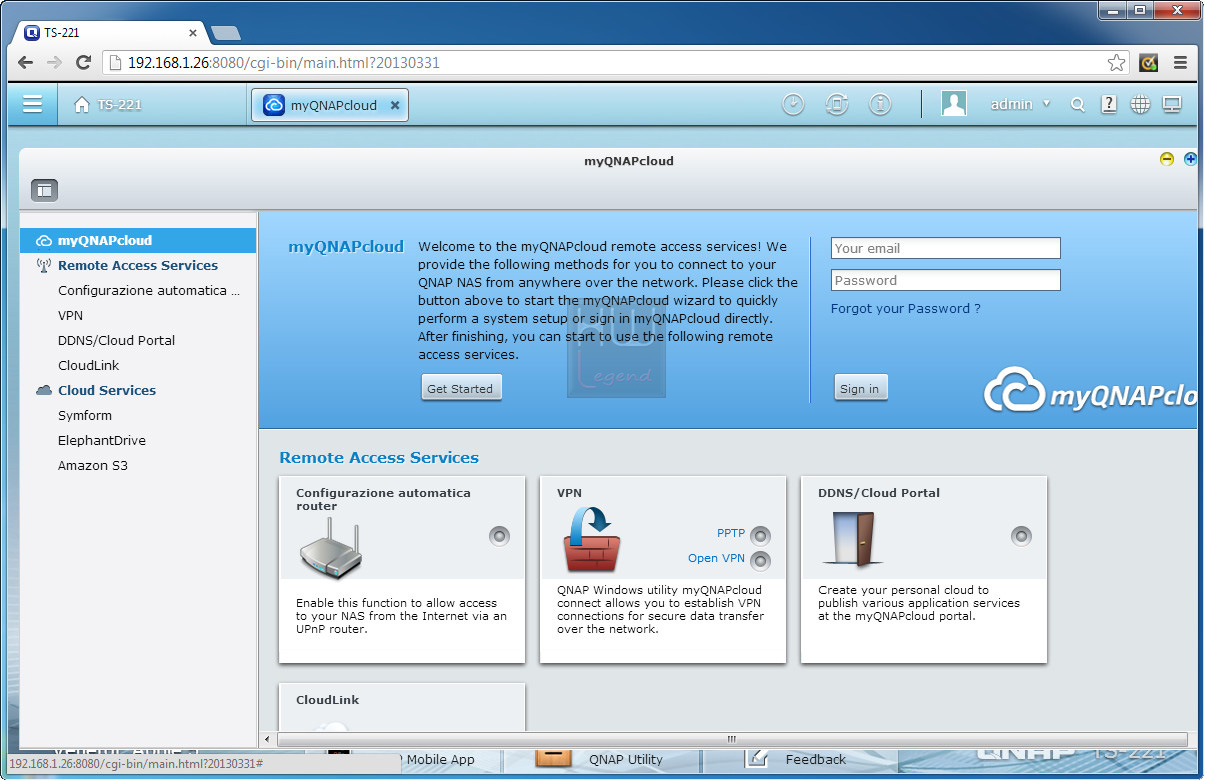Screen dimensions: 1205x781
Task: Open the help question mark icon
Action: pos(1109,104)
